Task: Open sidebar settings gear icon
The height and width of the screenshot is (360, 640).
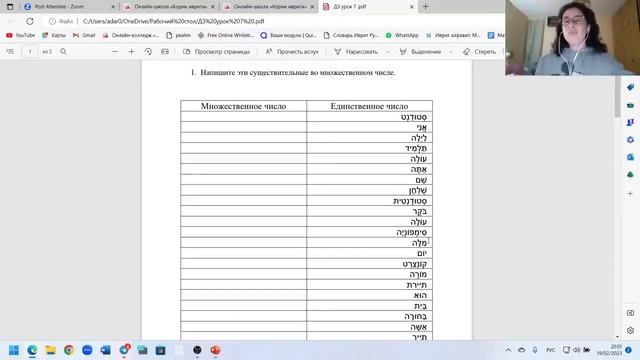Action: pyautogui.click(x=630, y=330)
